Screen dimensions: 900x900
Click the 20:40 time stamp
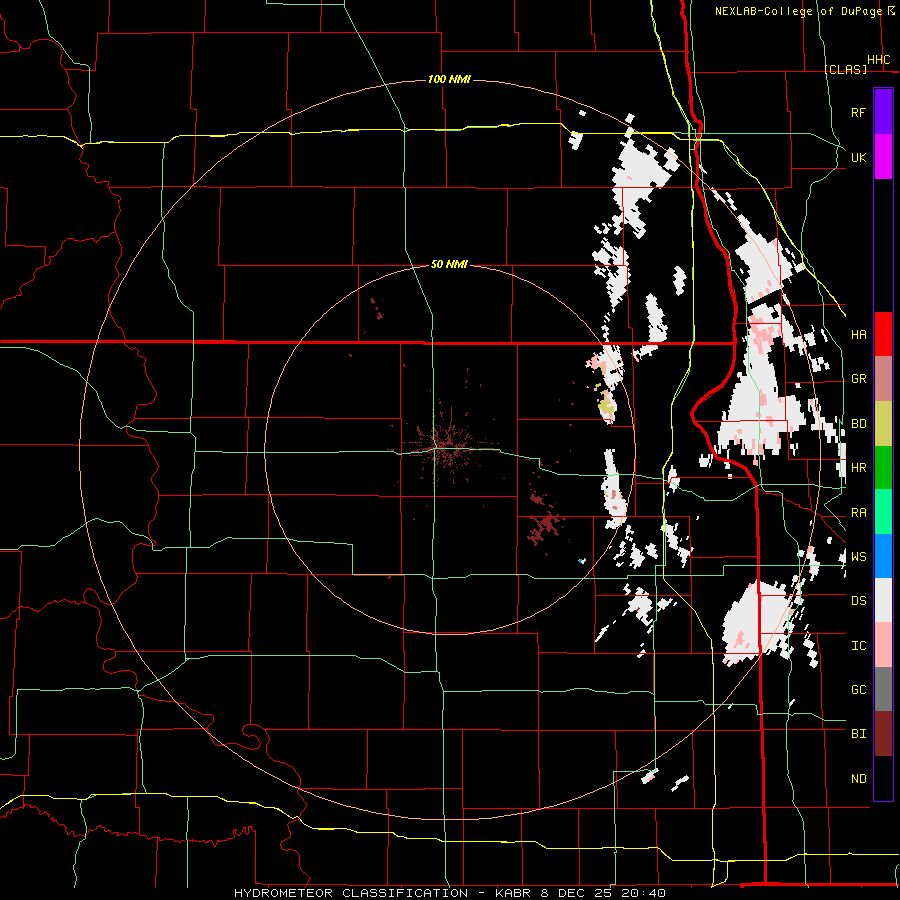click(642, 893)
